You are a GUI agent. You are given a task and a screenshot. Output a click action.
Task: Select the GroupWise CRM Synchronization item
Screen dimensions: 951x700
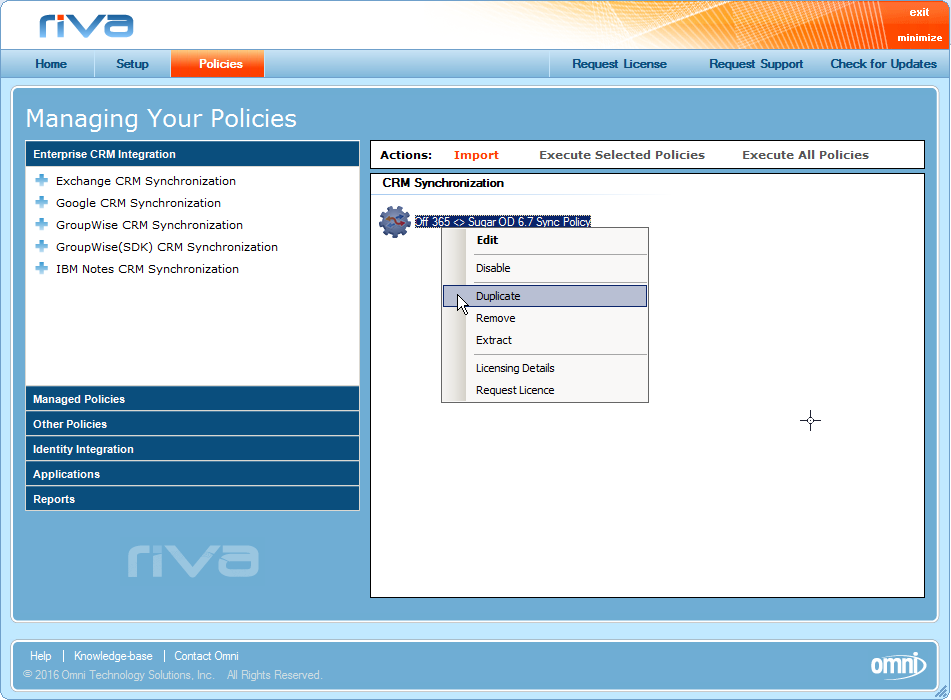coord(149,225)
